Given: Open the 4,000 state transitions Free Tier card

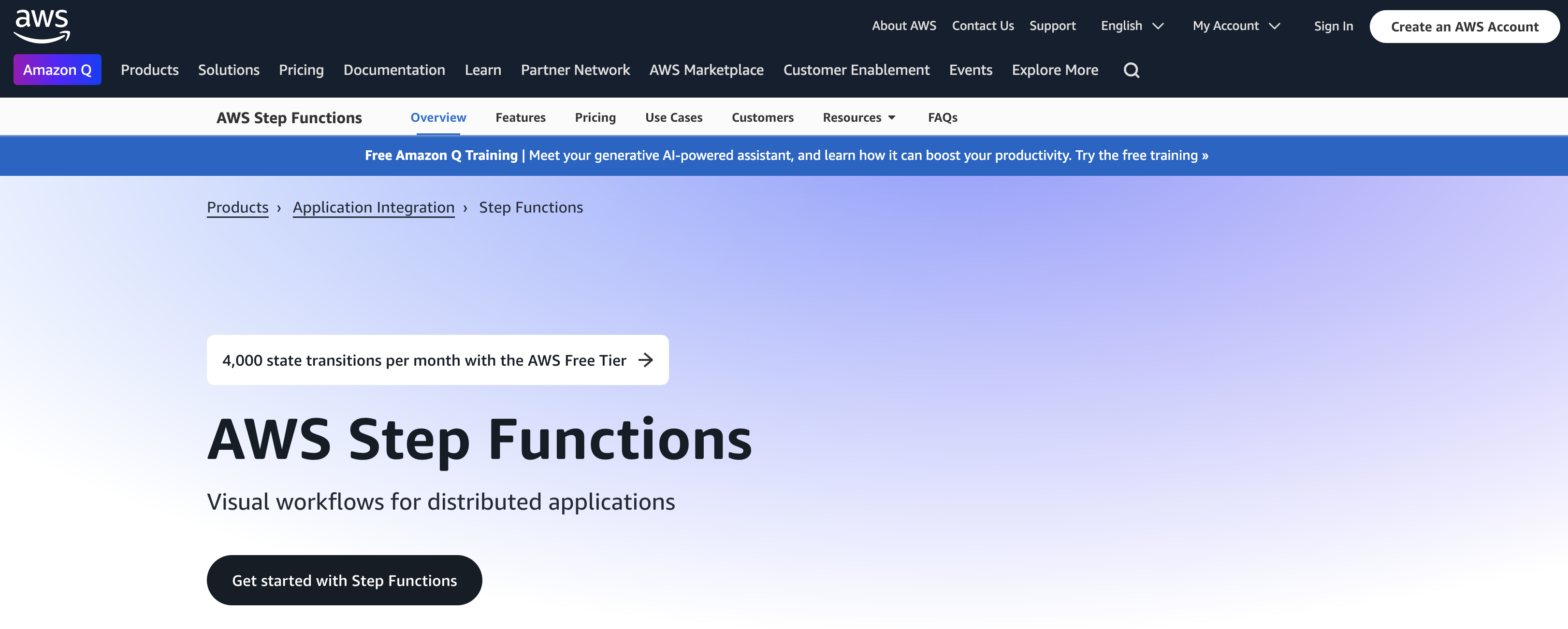Looking at the screenshot, I should 437,360.
